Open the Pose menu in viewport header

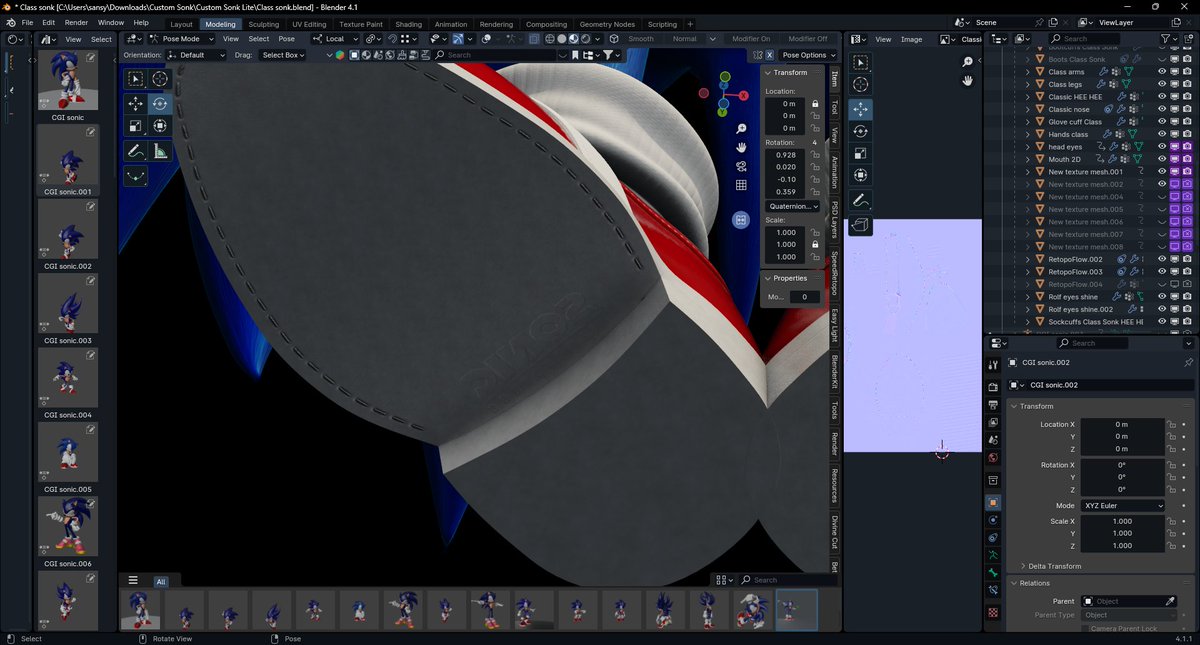point(286,39)
